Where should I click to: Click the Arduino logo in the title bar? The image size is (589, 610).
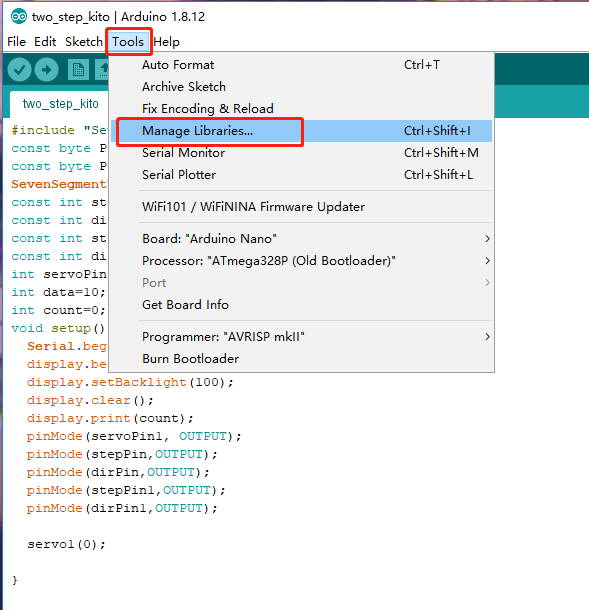(x=19, y=17)
